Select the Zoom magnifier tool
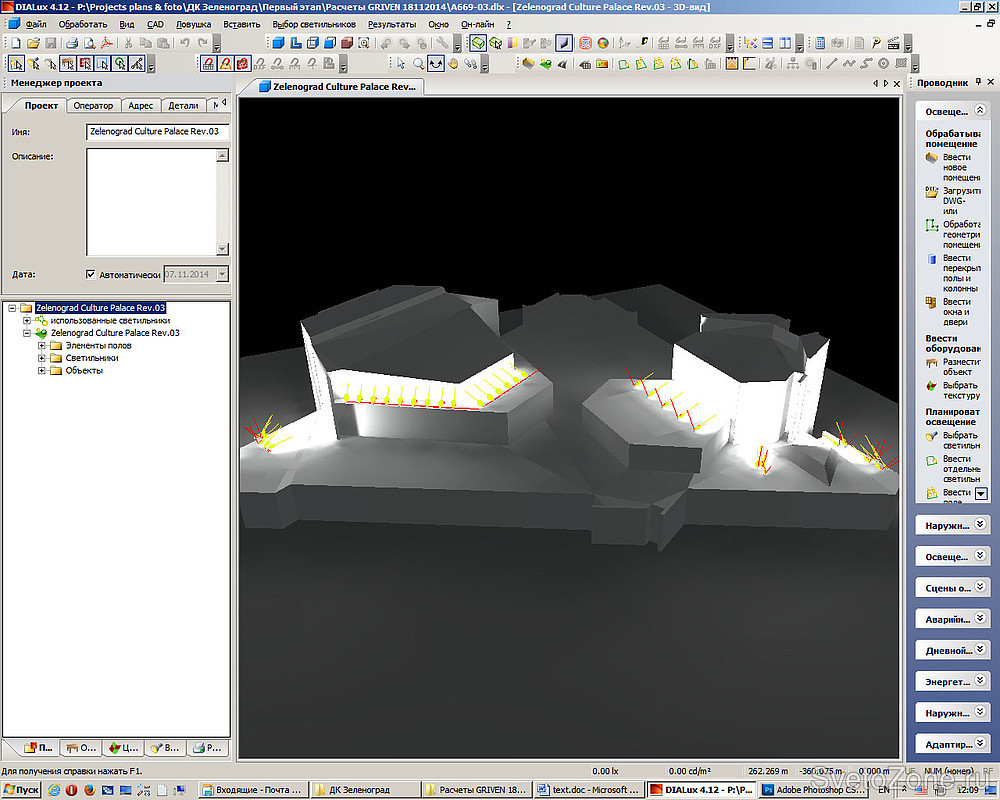1000x800 pixels. (419, 63)
